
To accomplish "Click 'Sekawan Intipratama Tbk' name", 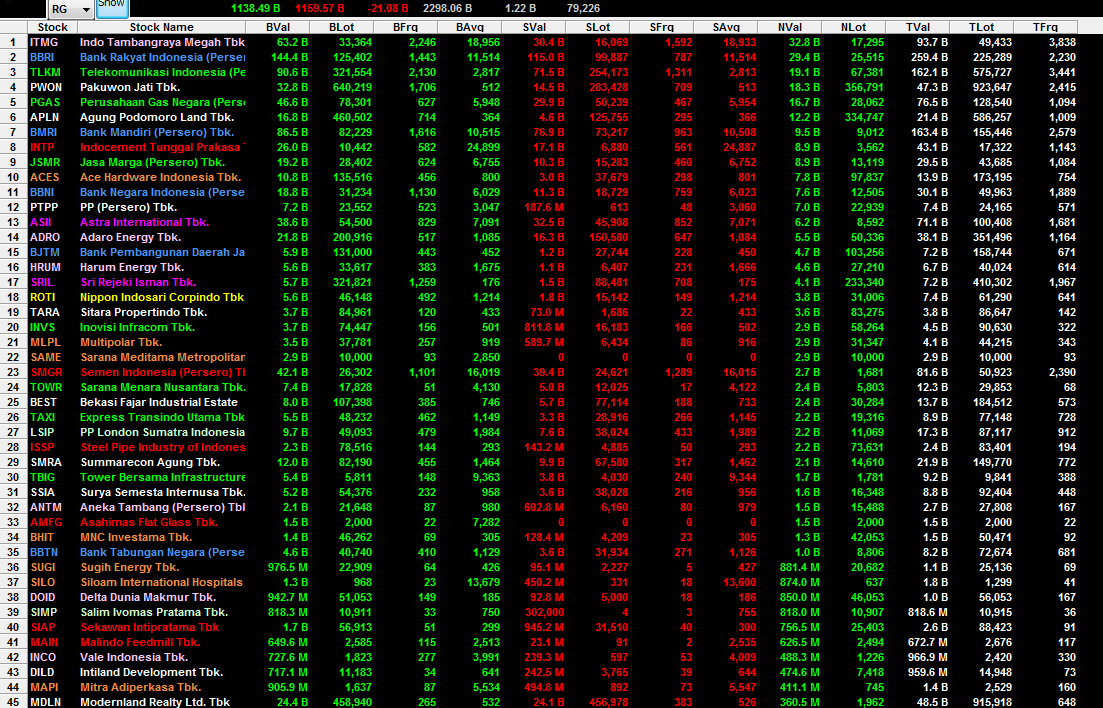I will click(150, 627).
